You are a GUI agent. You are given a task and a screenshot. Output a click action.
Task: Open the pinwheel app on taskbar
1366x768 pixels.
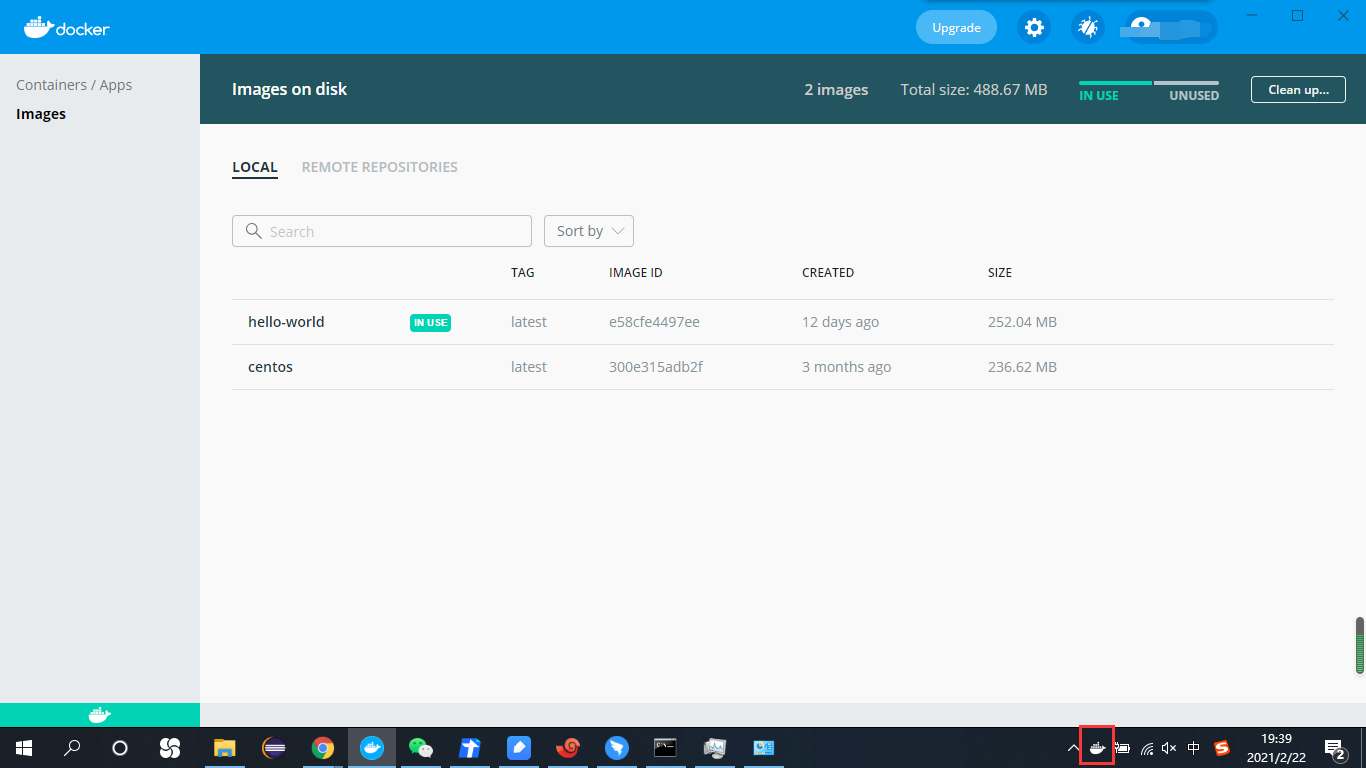pos(169,748)
